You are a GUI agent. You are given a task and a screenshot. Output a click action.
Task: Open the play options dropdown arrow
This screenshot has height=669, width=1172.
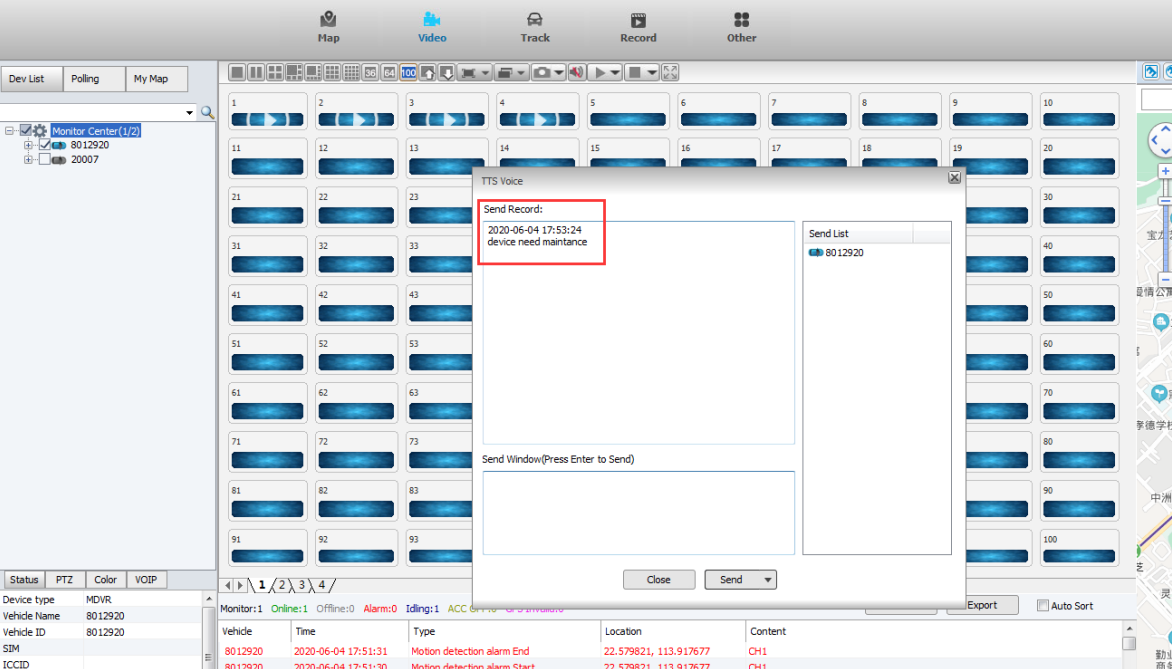pos(615,73)
